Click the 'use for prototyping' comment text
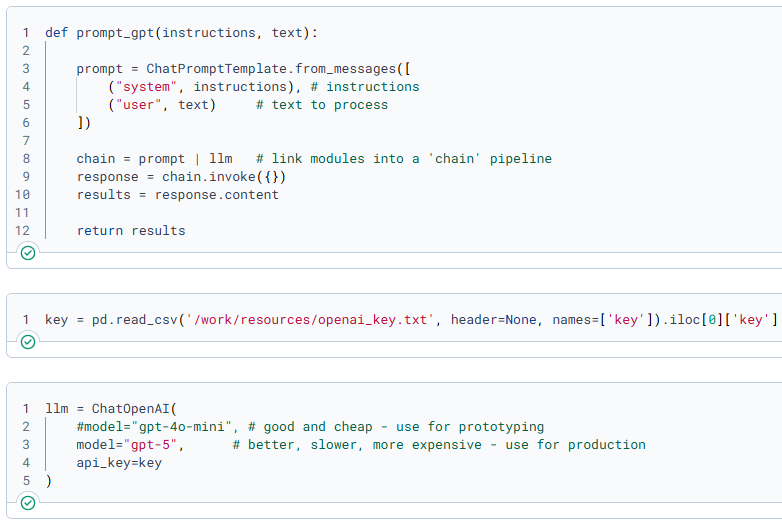This screenshot has height=522, width=782. coord(470,427)
